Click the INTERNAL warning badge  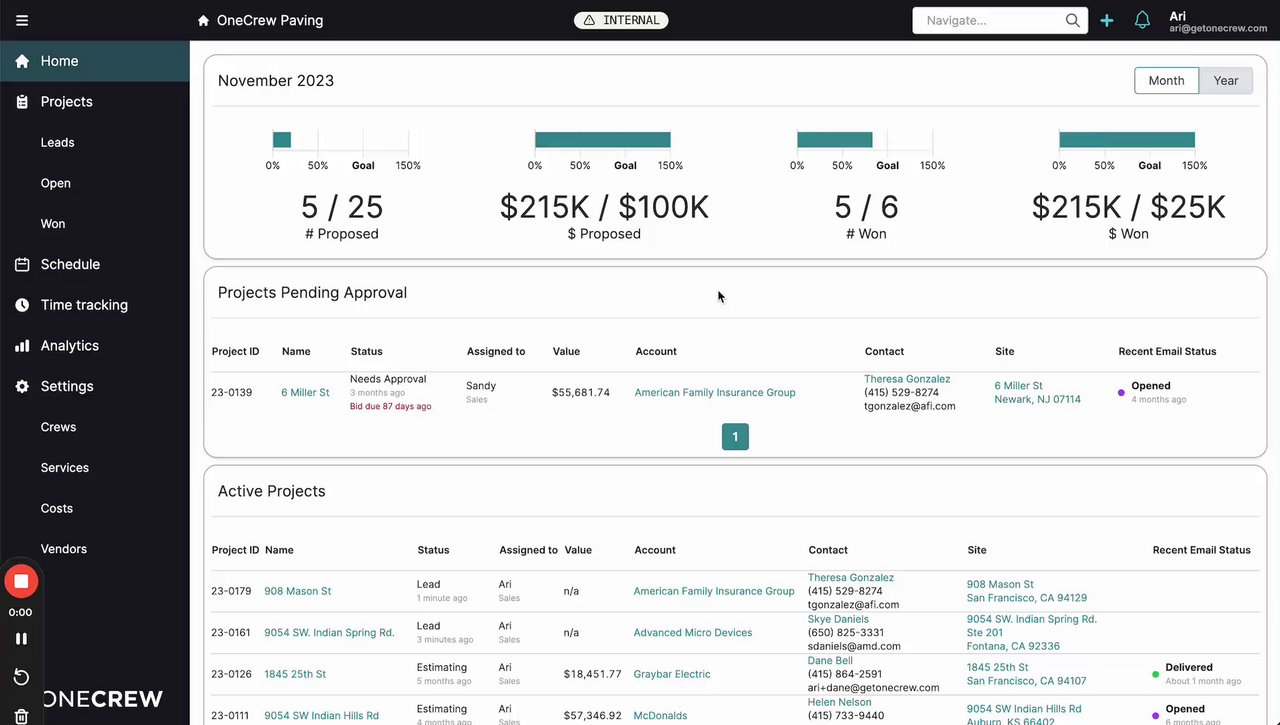(621, 20)
